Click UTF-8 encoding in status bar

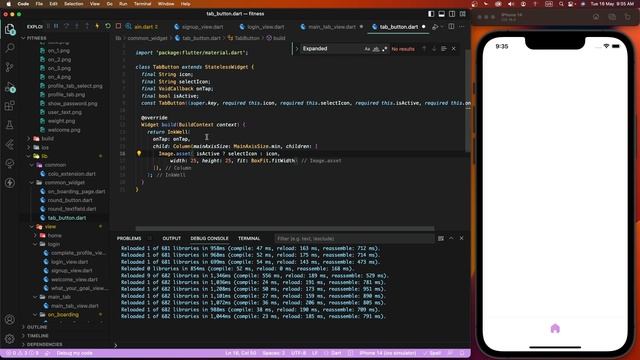coord(298,353)
